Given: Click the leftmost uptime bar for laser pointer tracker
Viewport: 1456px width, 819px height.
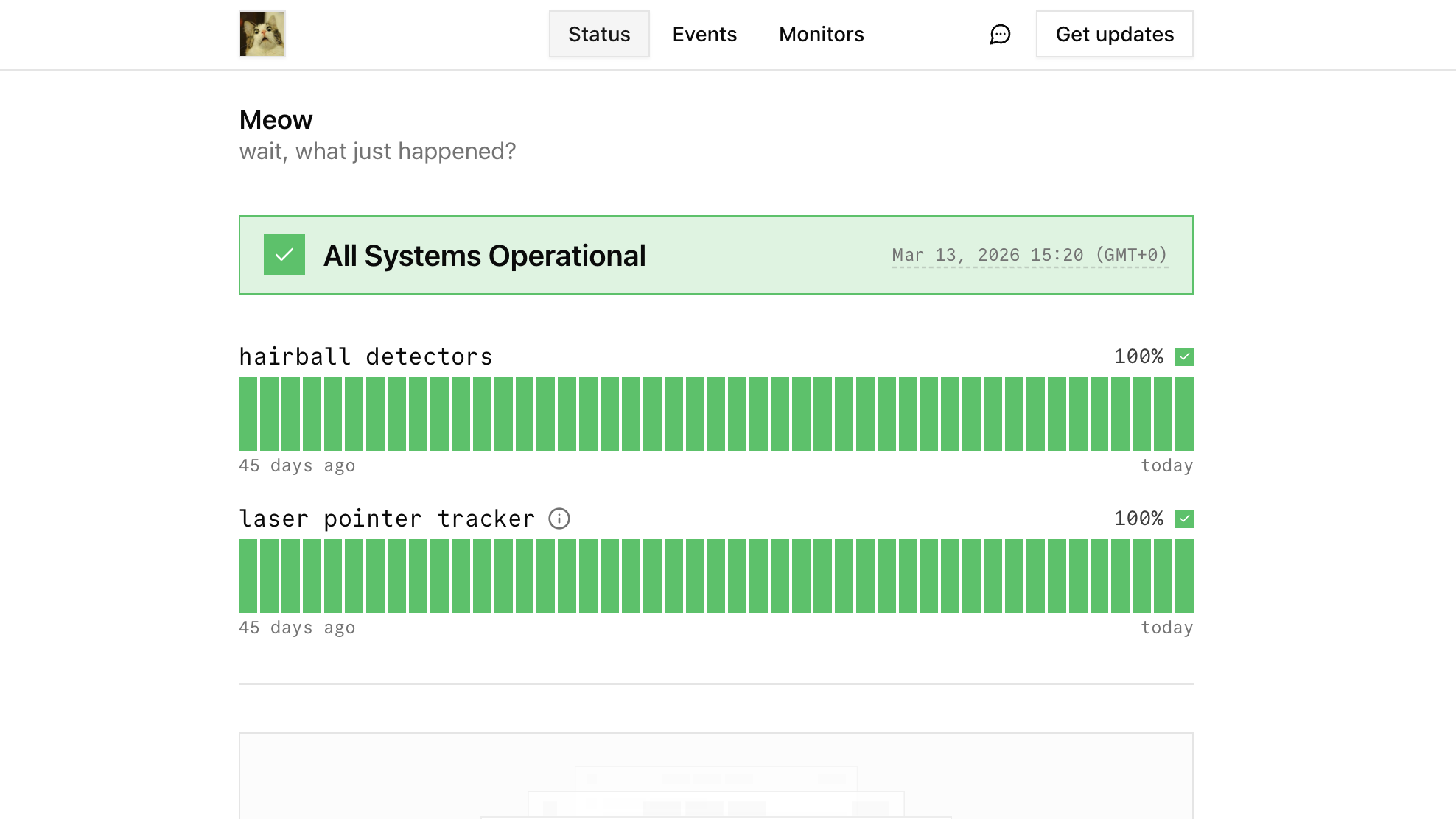Looking at the screenshot, I should click(248, 576).
